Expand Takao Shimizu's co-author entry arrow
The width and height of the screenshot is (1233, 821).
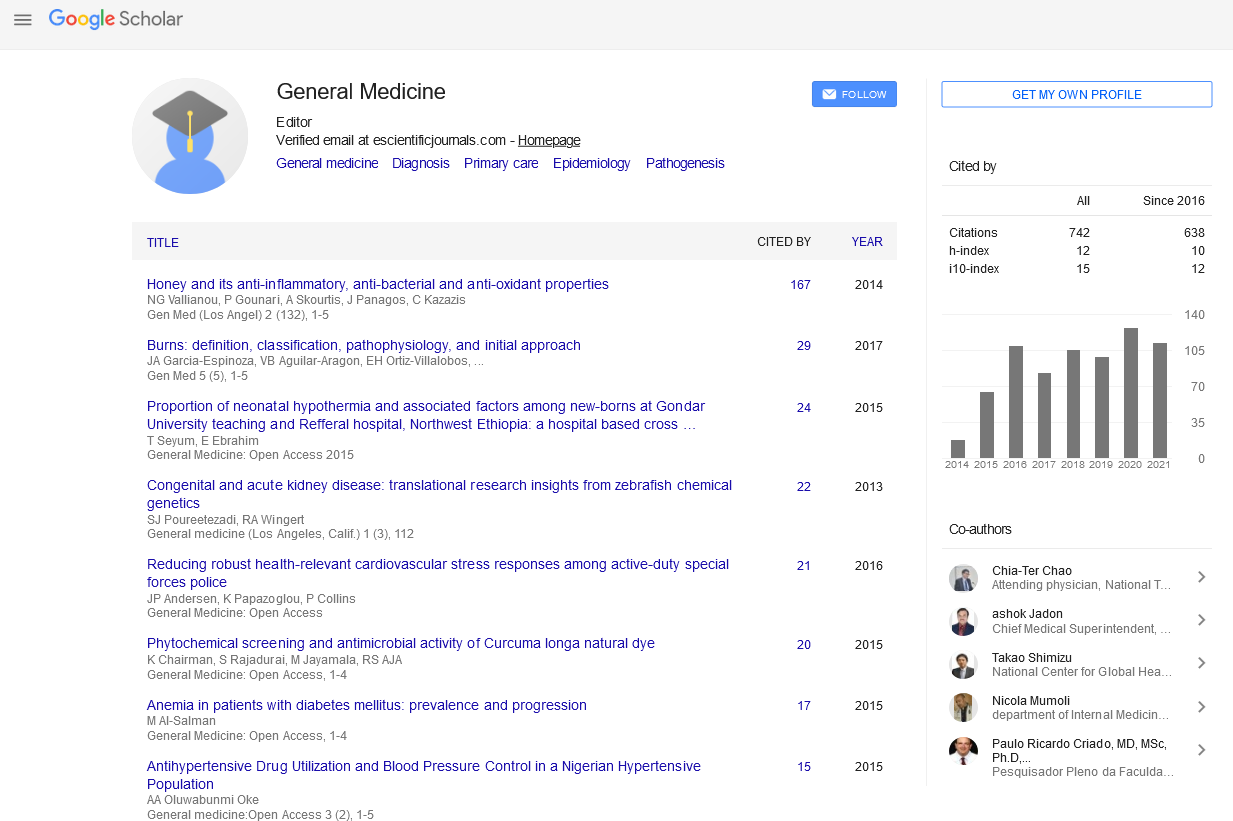[x=1201, y=663]
